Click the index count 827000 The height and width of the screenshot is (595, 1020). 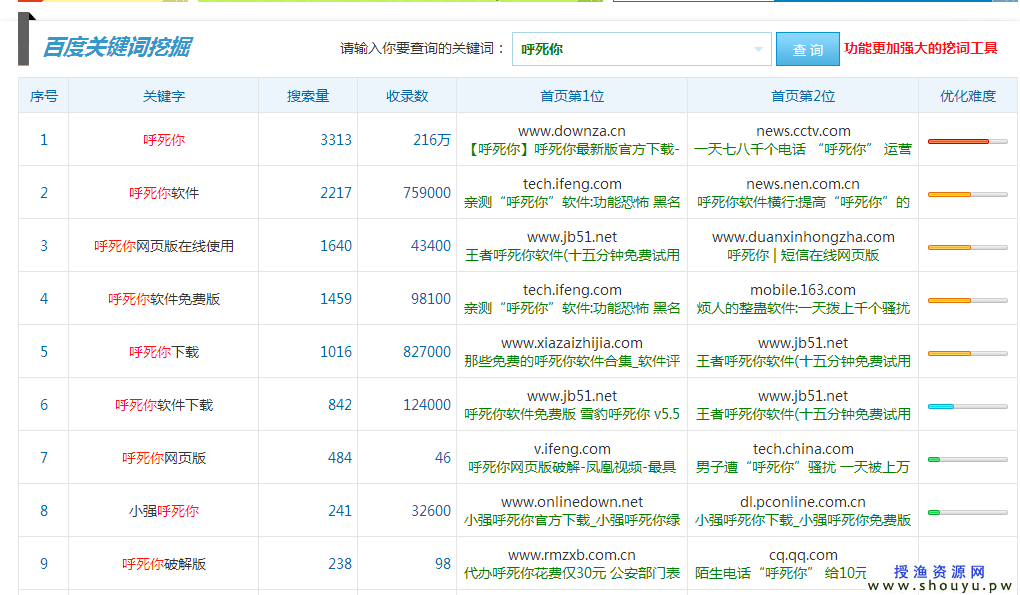(427, 352)
